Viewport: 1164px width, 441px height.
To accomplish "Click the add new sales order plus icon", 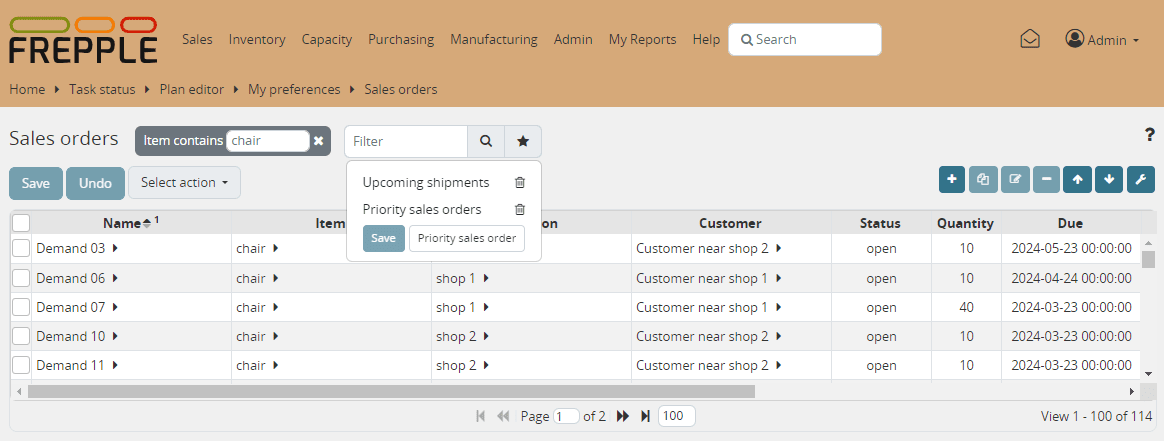I will (x=951, y=180).
